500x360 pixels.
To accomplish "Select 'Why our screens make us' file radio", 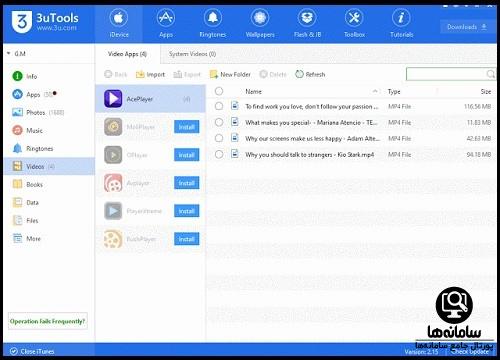I will click(x=219, y=138).
